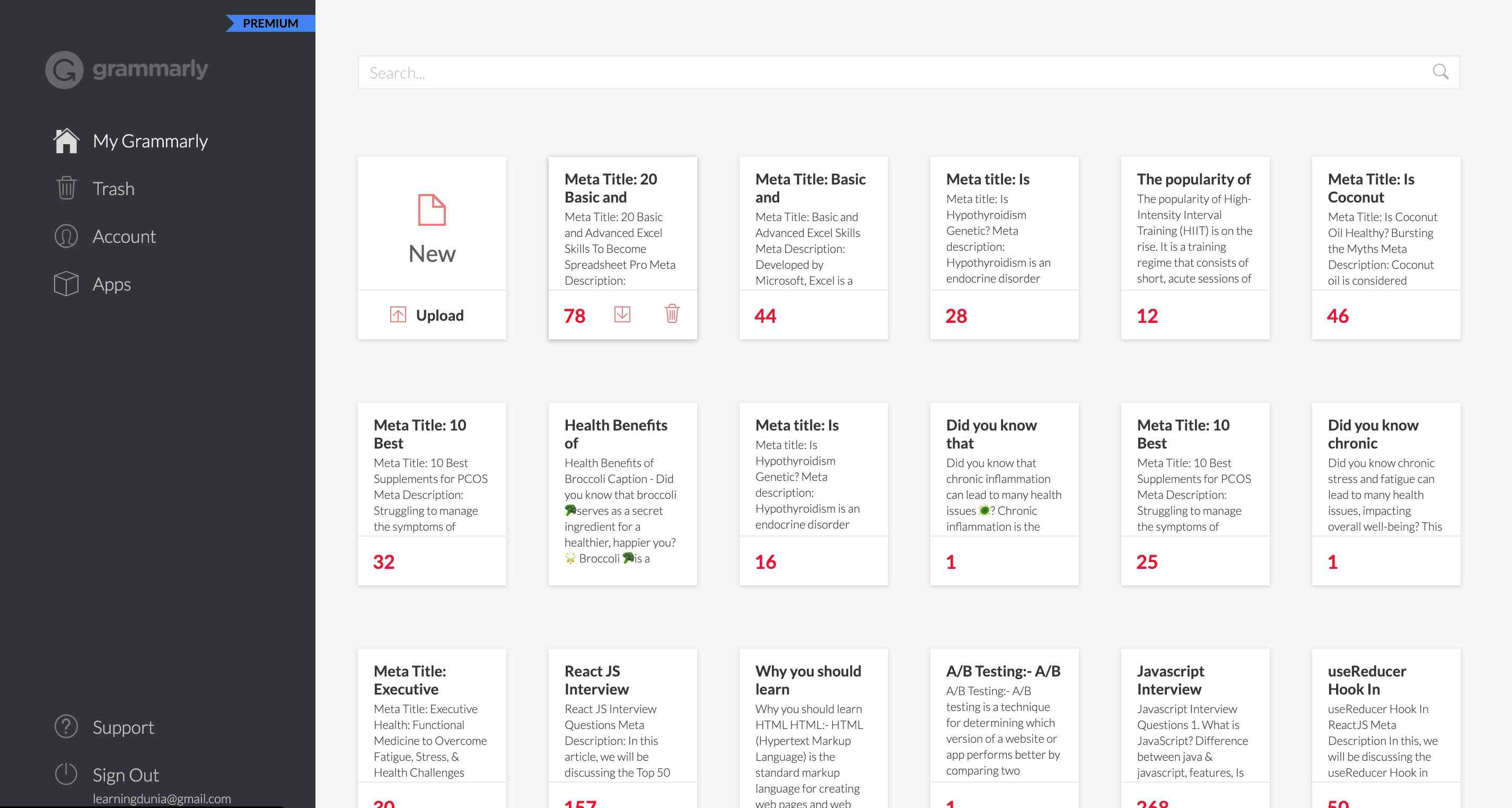This screenshot has width=1512, height=808.
Task: Click the new document page icon
Action: pos(432,209)
